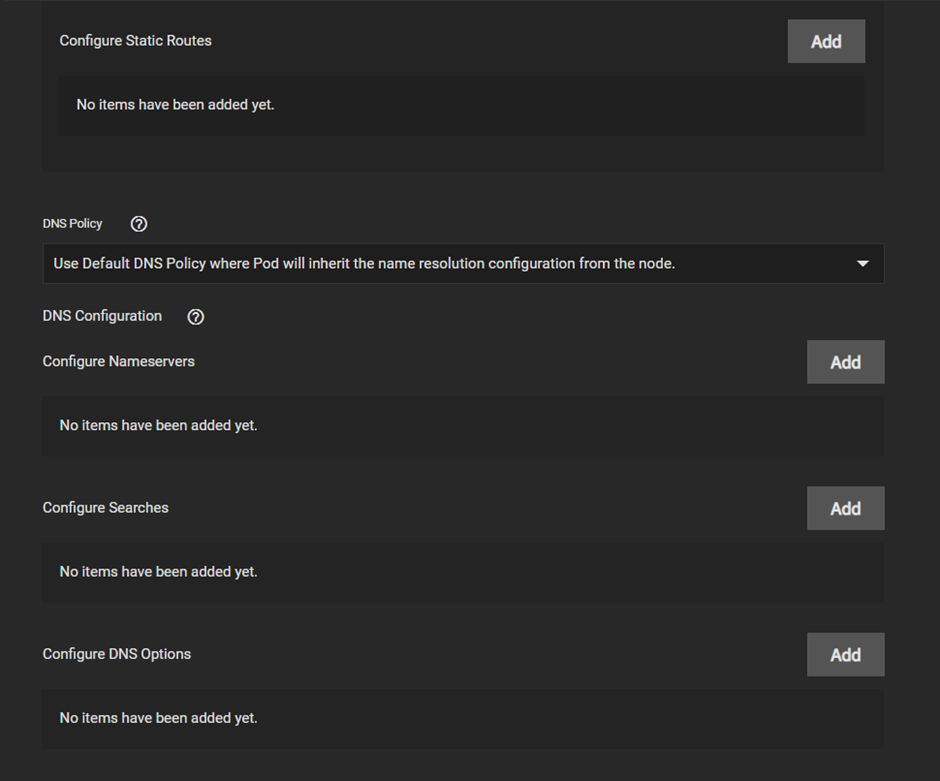
Task: Expand the DNS Policy dropdown arrow
Action: point(863,264)
